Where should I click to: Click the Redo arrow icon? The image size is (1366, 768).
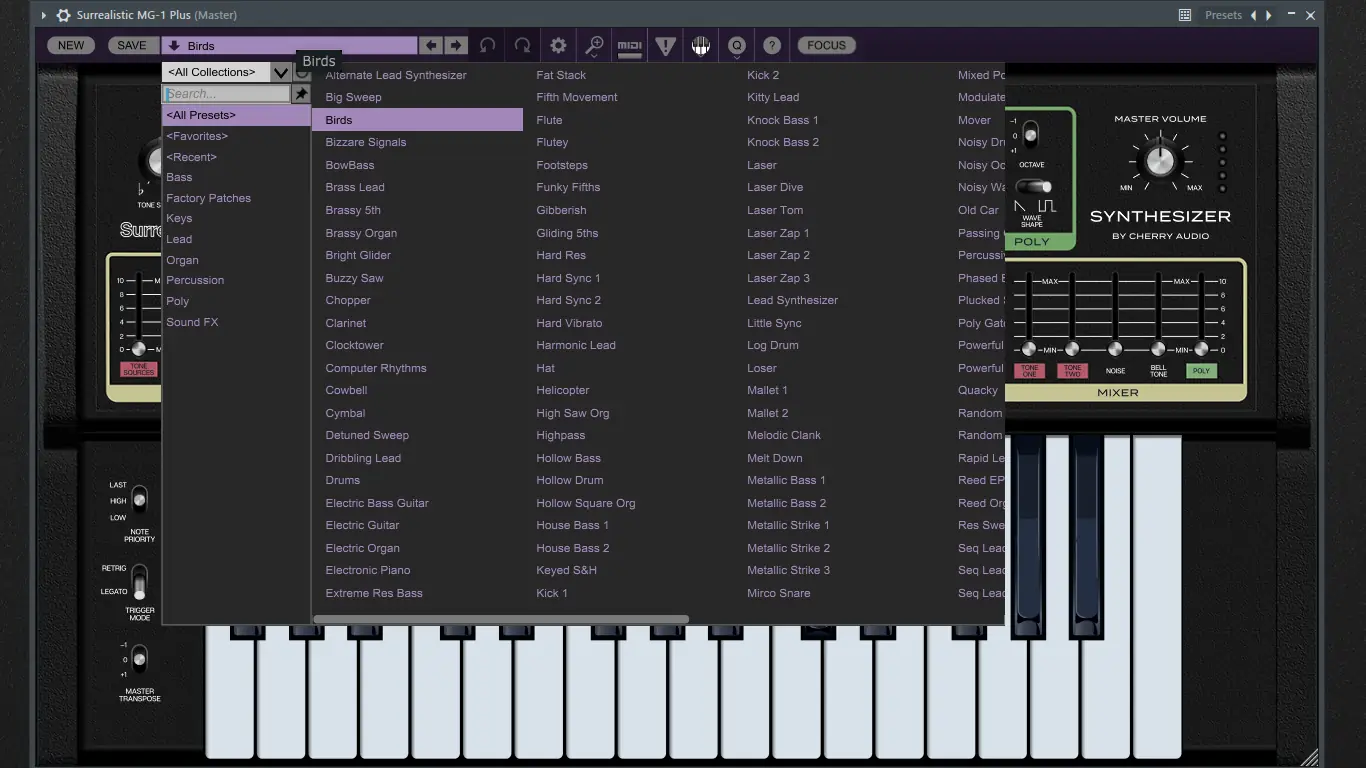522,45
